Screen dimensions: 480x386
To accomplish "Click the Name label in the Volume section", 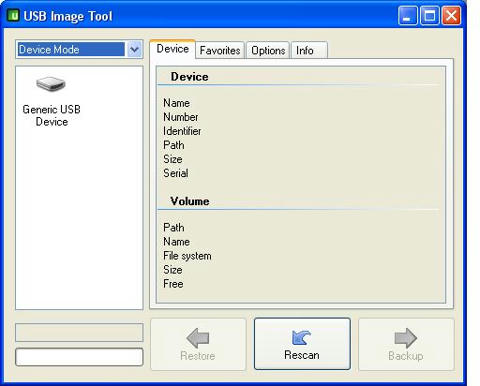I will pyautogui.click(x=176, y=242).
